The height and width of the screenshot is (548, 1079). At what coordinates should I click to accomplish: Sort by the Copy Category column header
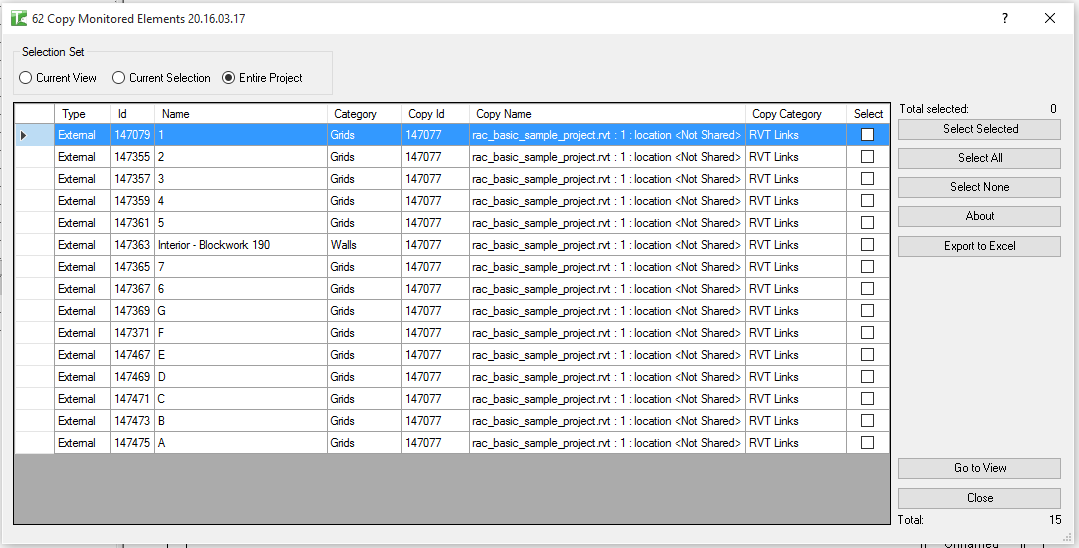click(795, 114)
